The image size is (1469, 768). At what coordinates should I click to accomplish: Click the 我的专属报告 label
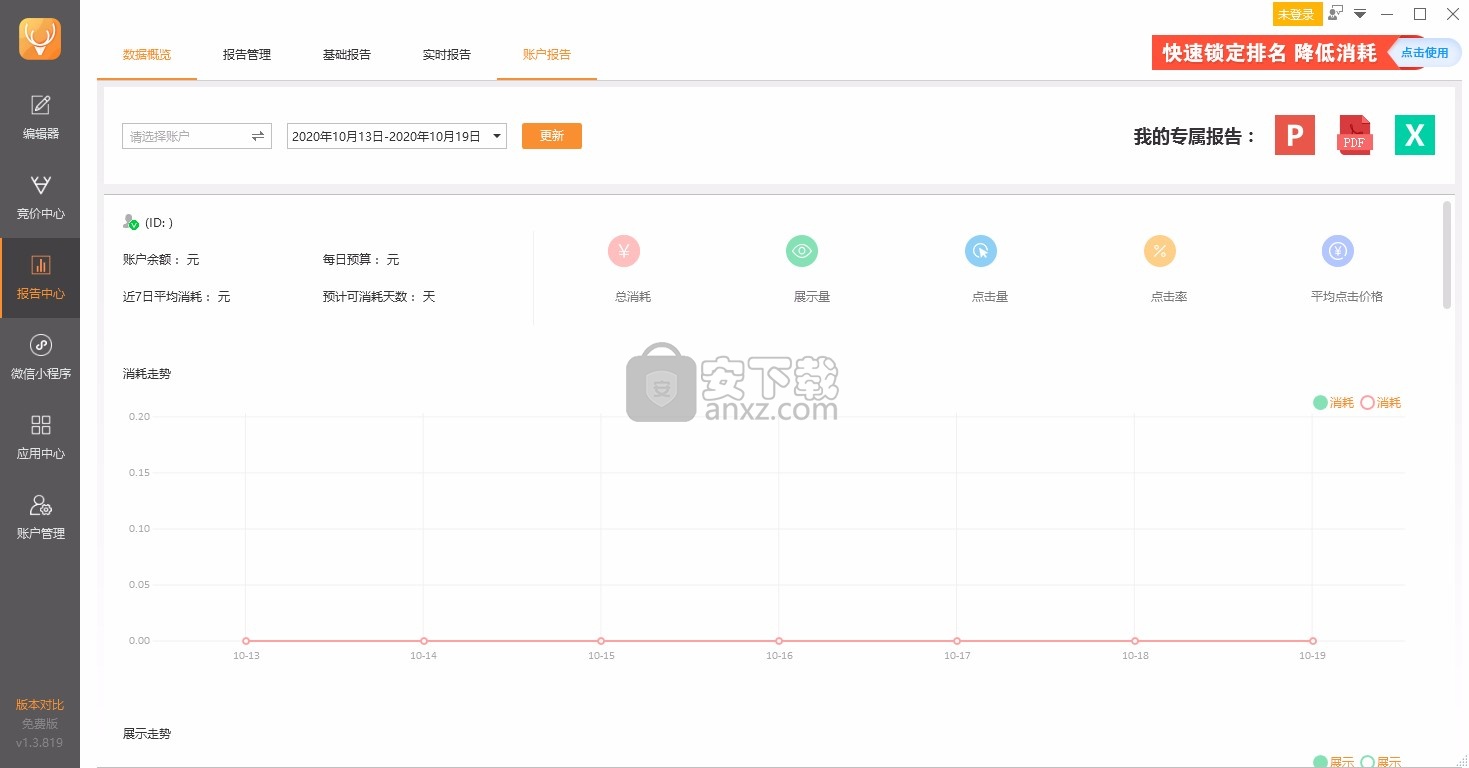1194,136
